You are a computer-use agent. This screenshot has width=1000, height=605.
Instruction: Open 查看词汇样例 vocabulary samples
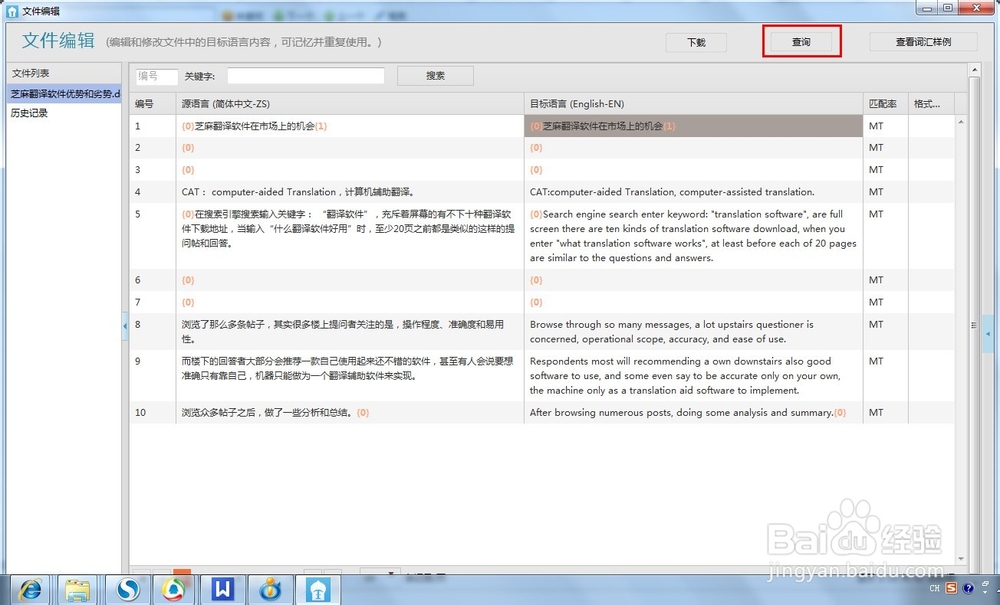point(923,42)
